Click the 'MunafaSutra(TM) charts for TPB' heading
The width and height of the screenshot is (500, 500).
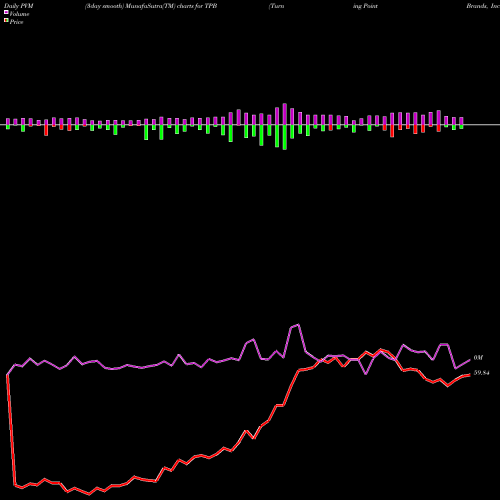172,6
